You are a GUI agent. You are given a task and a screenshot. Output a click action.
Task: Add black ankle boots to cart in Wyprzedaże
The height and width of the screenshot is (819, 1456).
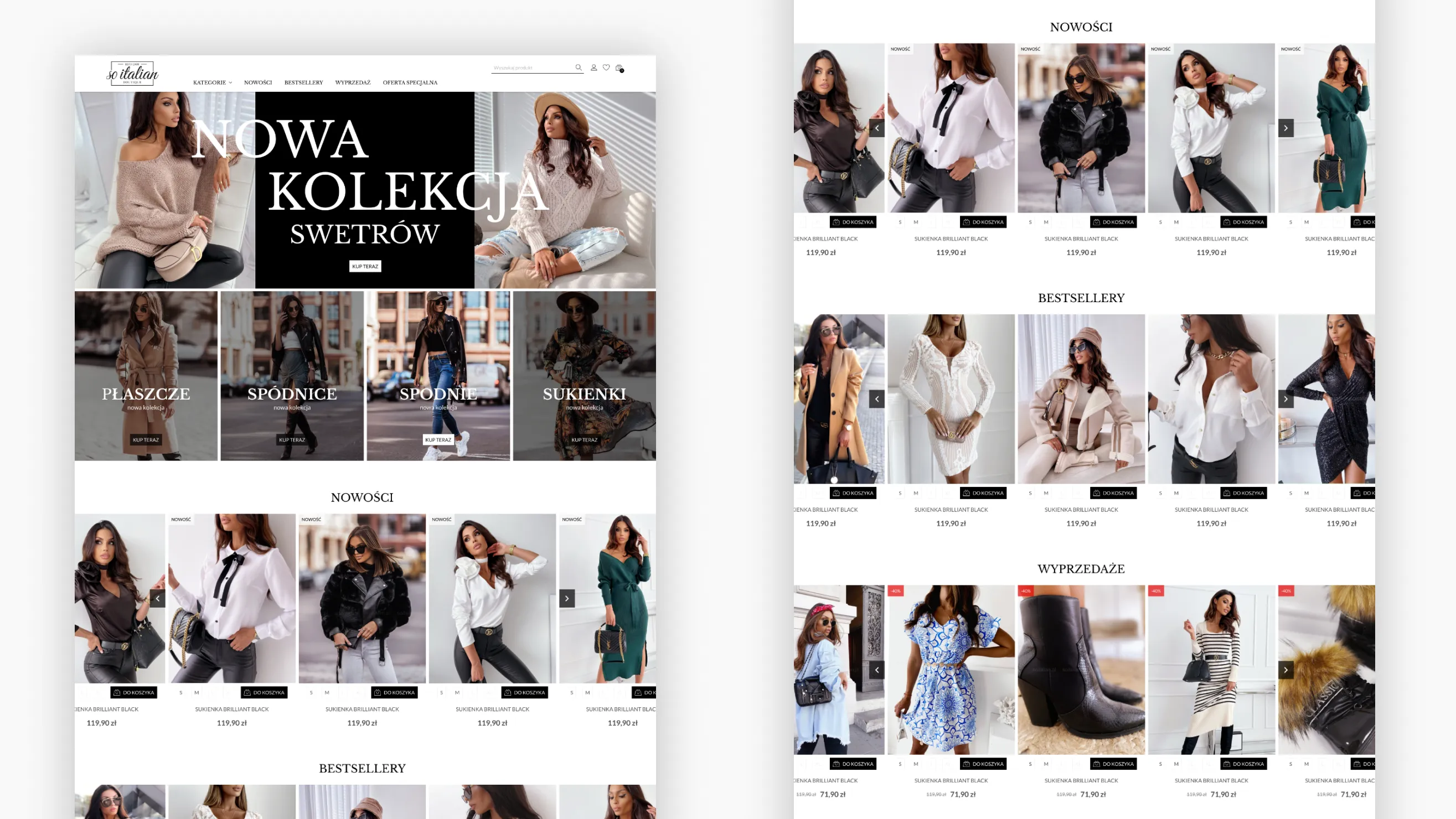click(x=1113, y=764)
